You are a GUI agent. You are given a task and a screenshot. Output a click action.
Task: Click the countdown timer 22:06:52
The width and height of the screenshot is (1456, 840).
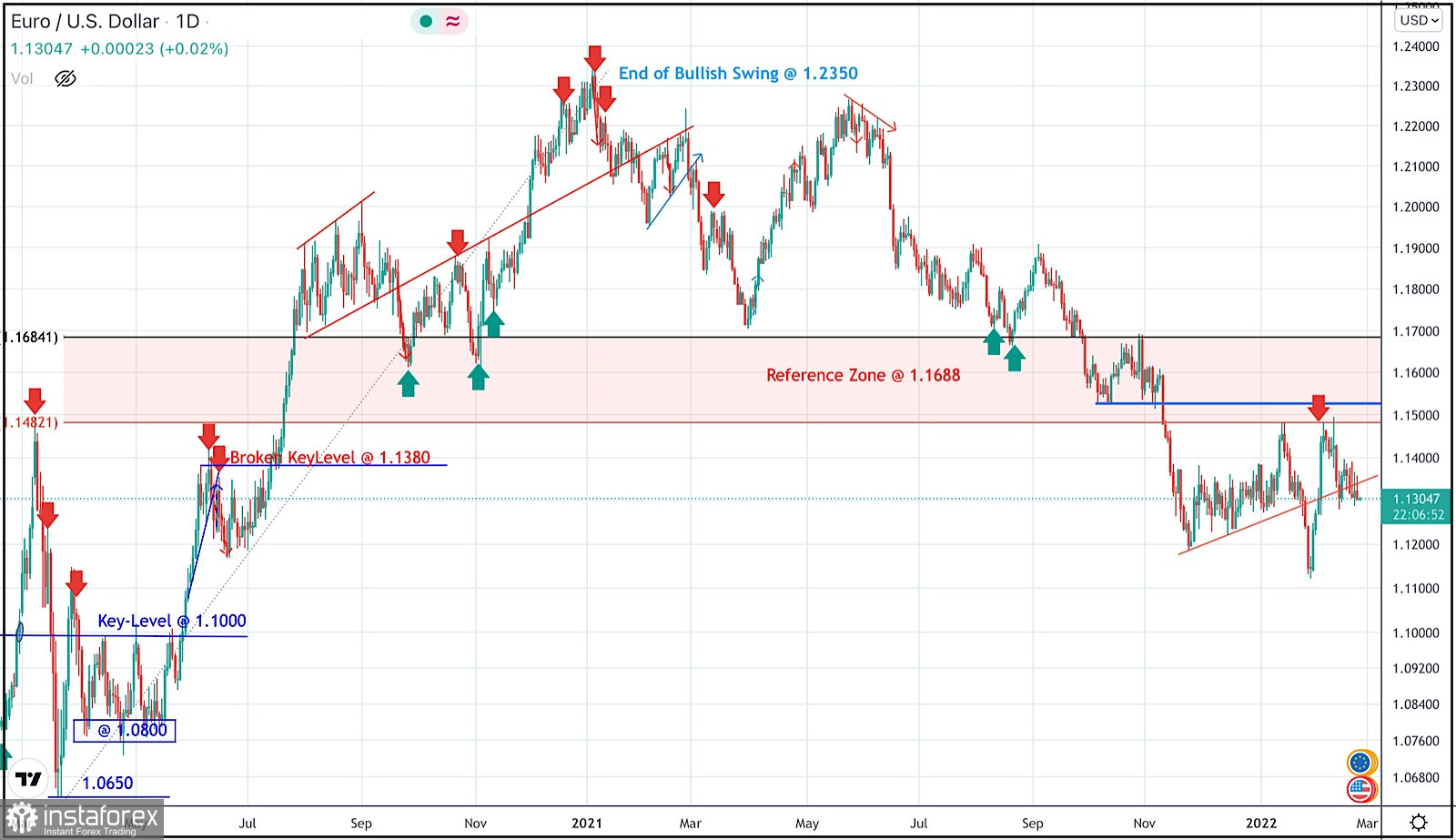(x=1418, y=515)
